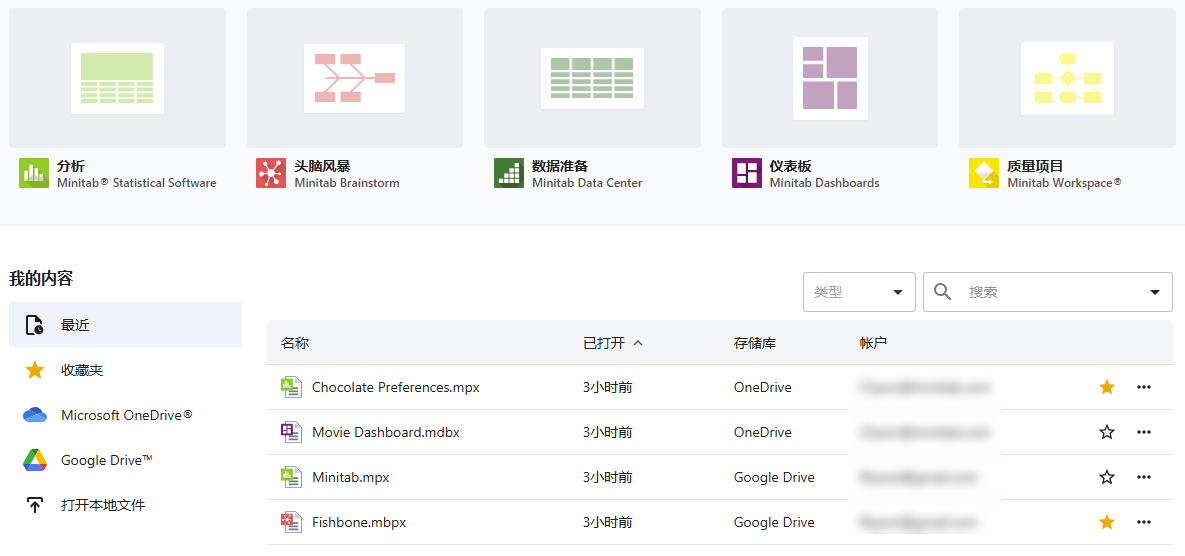The width and height of the screenshot is (1185, 556).
Task: Click 打开本地文件 to browse files
Action: coord(102,505)
